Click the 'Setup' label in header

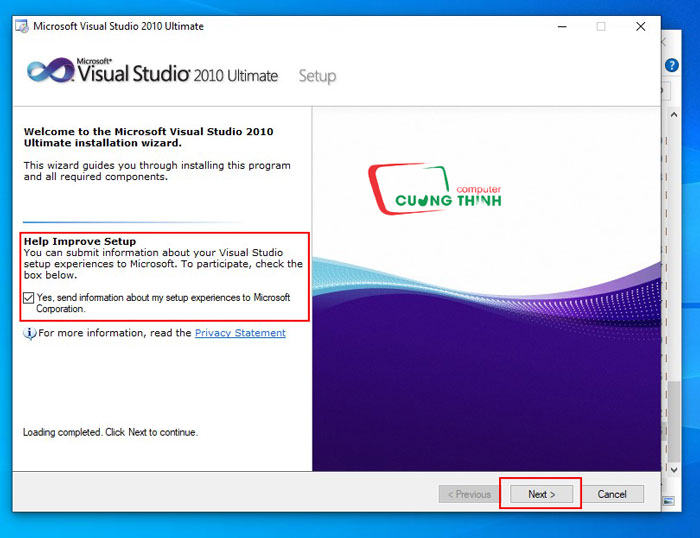point(317,76)
